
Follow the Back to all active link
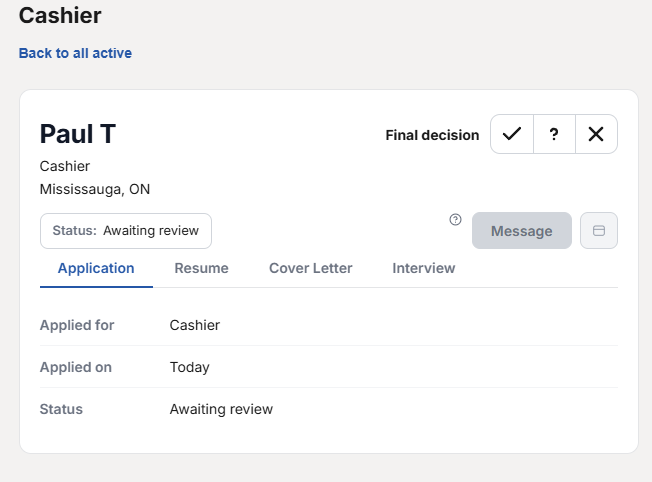pos(75,53)
